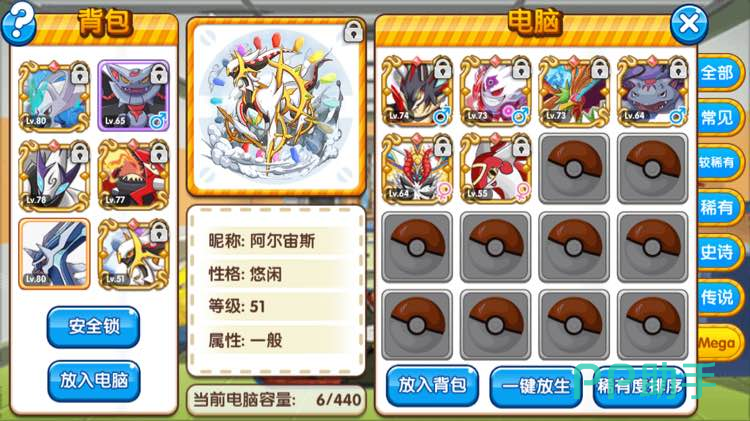This screenshot has height=421, width=750.
Task: Toggle lock icon on Arceus portrait
Action: pyautogui.click(x=353, y=32)
